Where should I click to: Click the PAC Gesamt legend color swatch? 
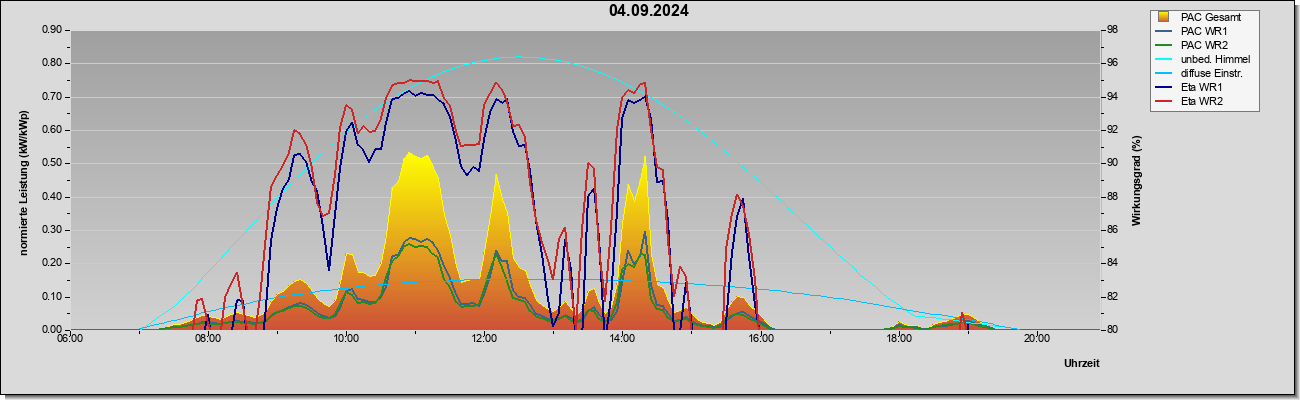(x=1164, y=17)
